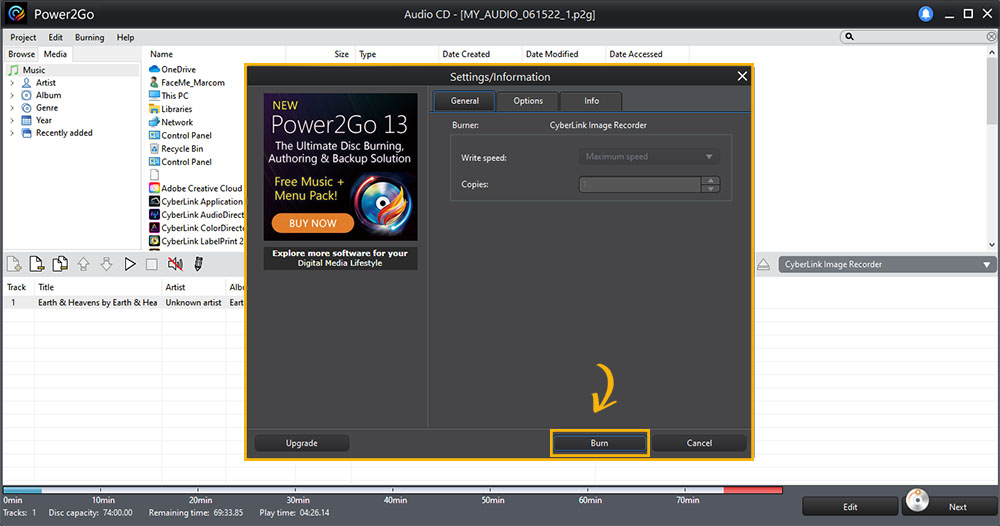Click the 'Explore more software' banner
1000x526 pixels.
(340, 258)
